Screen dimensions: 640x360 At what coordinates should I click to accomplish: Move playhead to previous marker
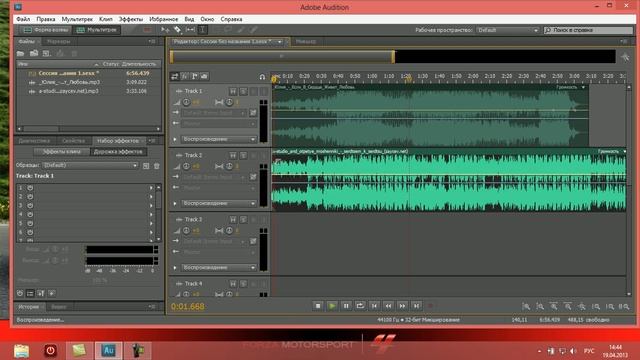(374, 306)
